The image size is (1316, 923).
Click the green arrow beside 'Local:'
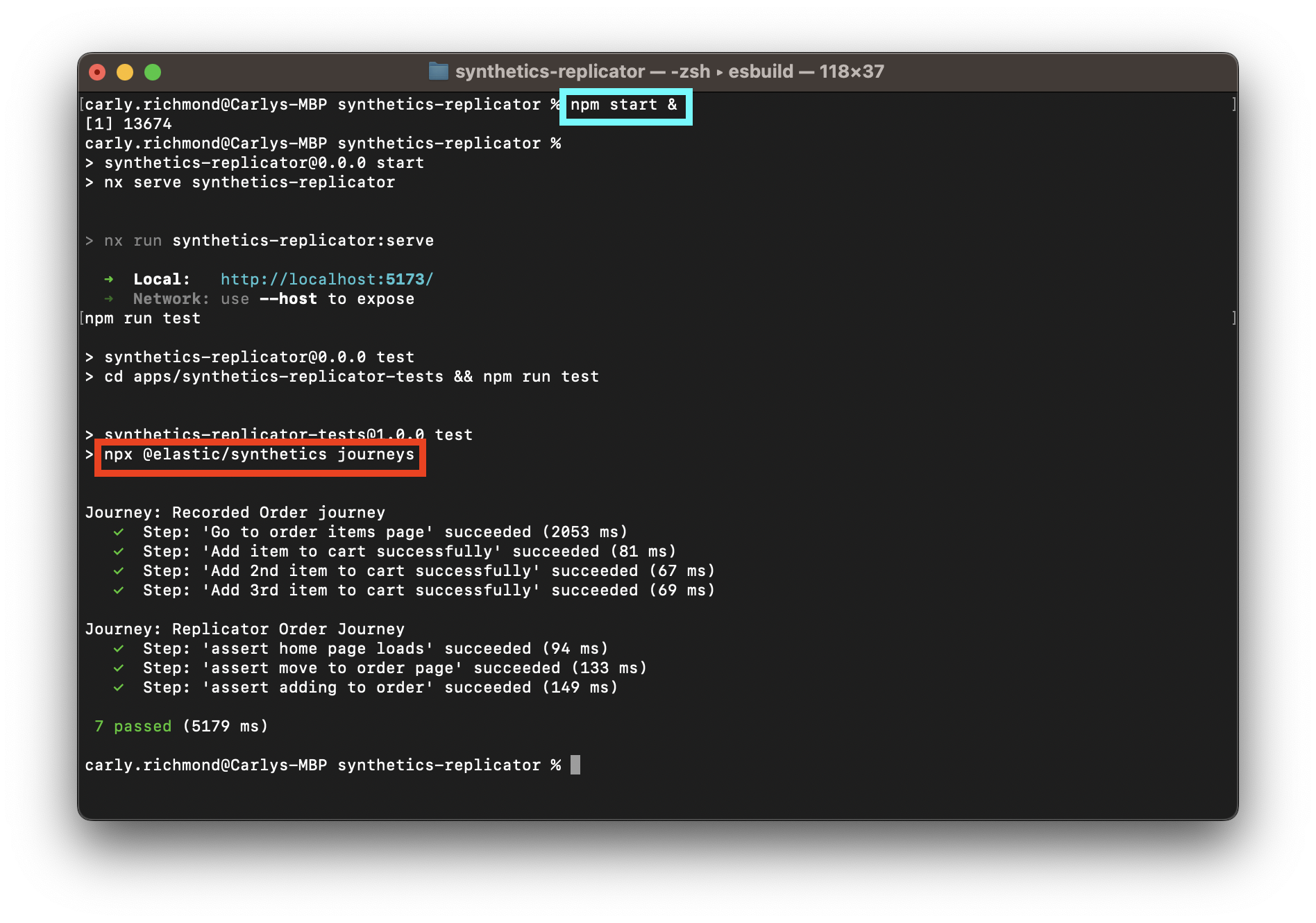click(108, 279)
